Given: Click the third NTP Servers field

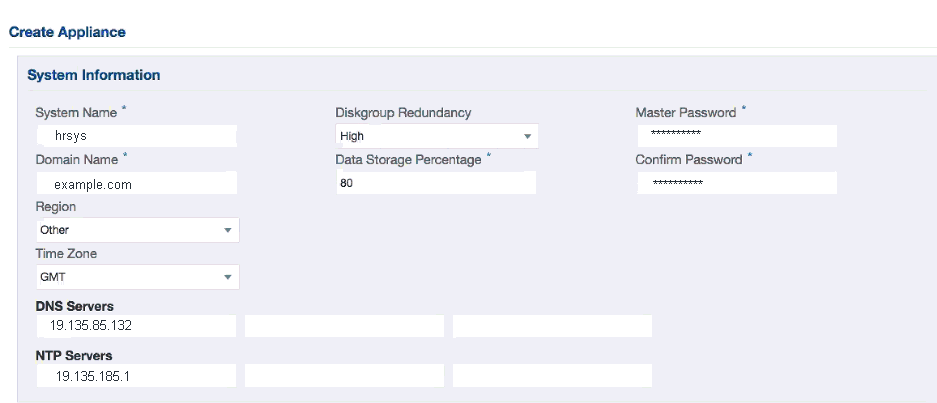Looking at the screenshot, I should 552,376.
